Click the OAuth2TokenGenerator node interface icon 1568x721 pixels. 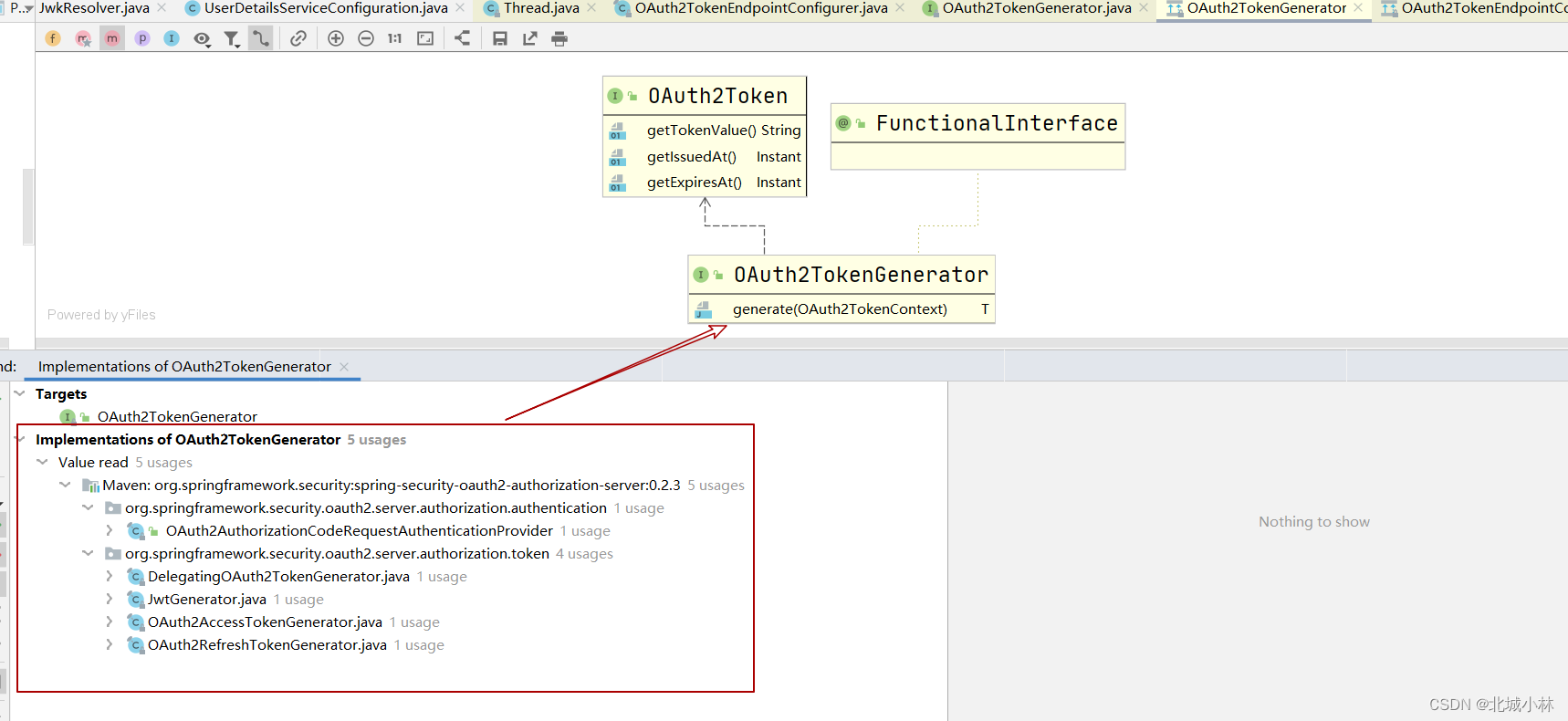tap(701, 275)
